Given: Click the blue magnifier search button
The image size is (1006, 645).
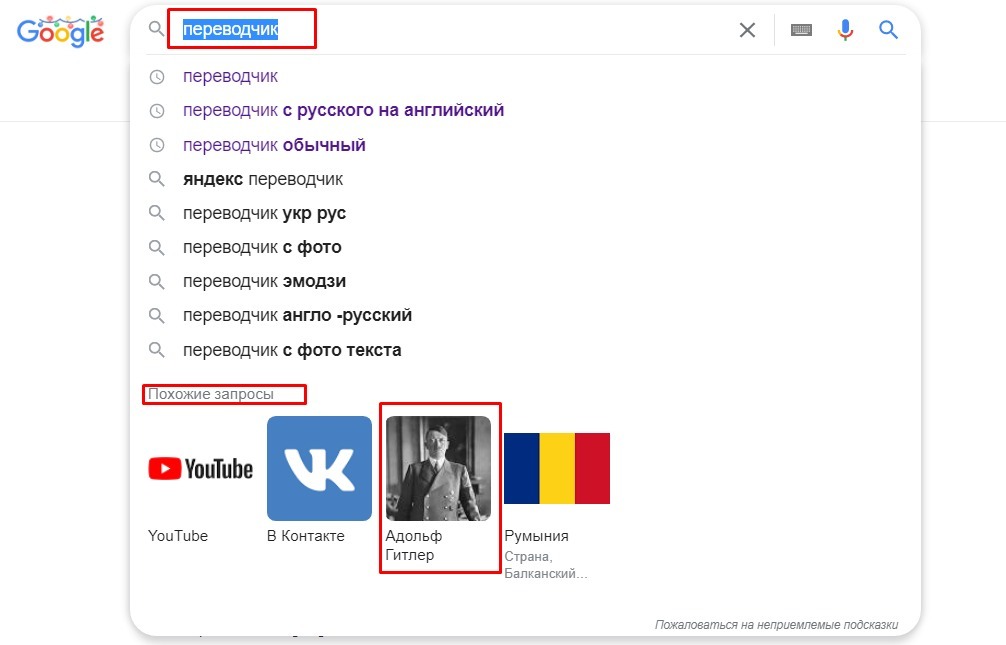Looking at the screenshot, I should (x=888, y=30).
